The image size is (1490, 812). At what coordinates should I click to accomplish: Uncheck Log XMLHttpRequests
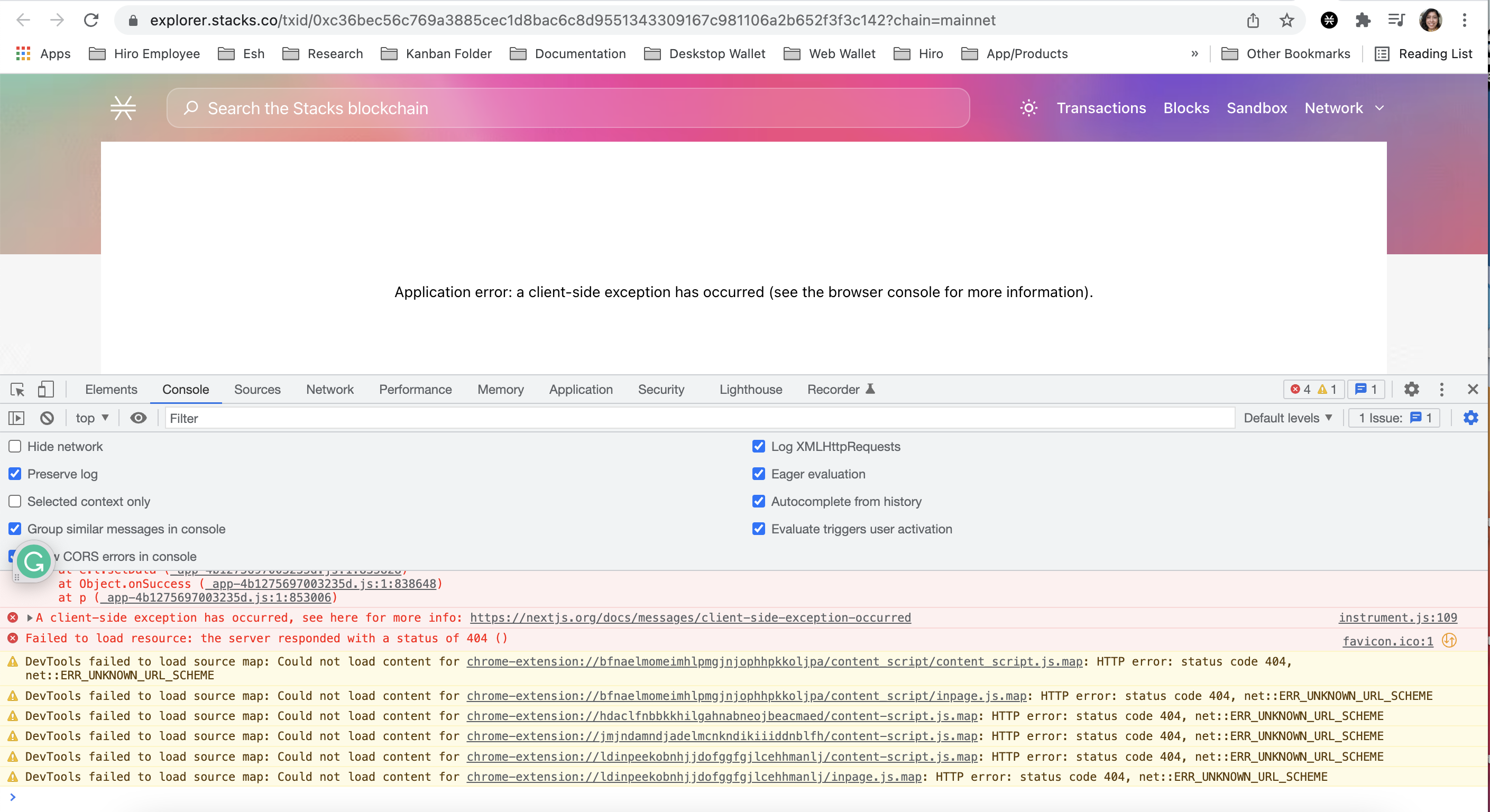click(x=758, y=446)
